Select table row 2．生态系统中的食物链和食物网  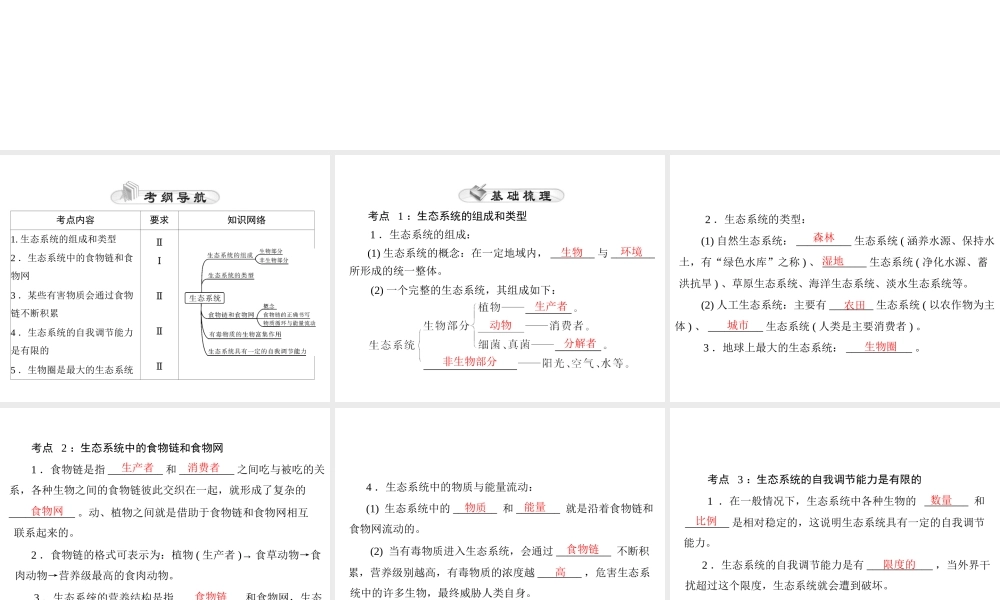coord(72,267)
